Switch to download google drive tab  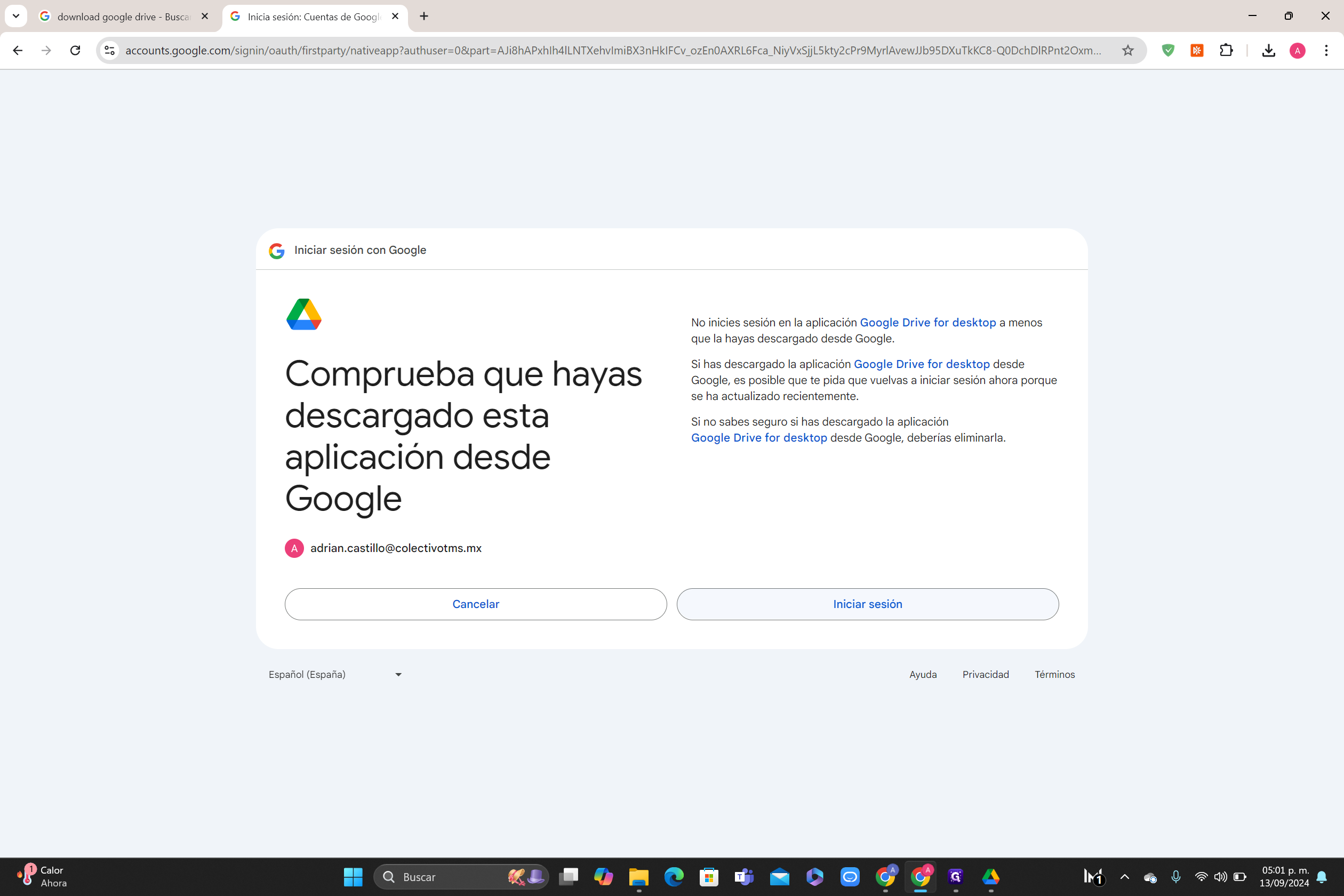tap(123, 17)
